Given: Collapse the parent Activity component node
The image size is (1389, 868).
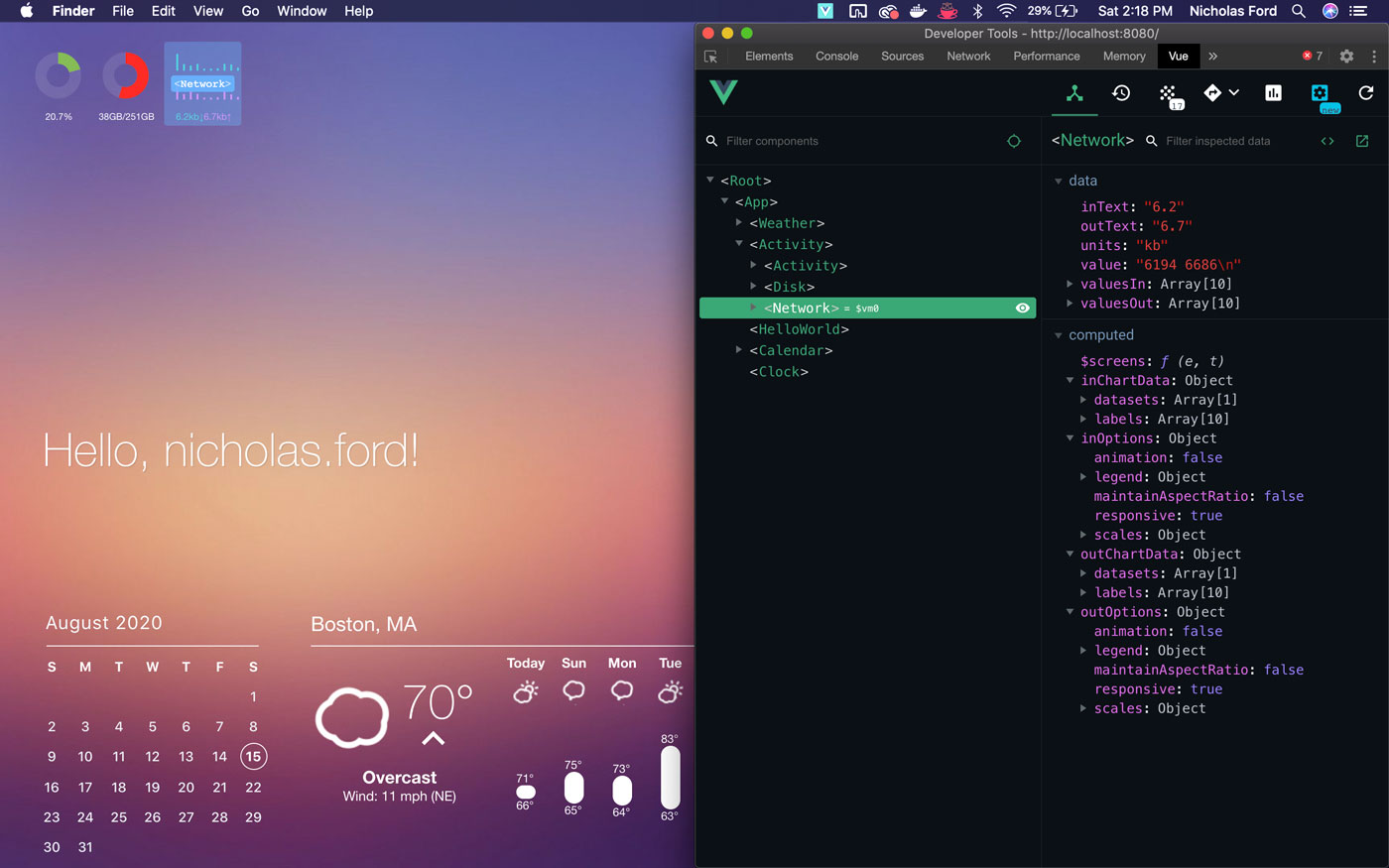Looking at the screenshot, I should pyautogui.click(x=739, y=244).
